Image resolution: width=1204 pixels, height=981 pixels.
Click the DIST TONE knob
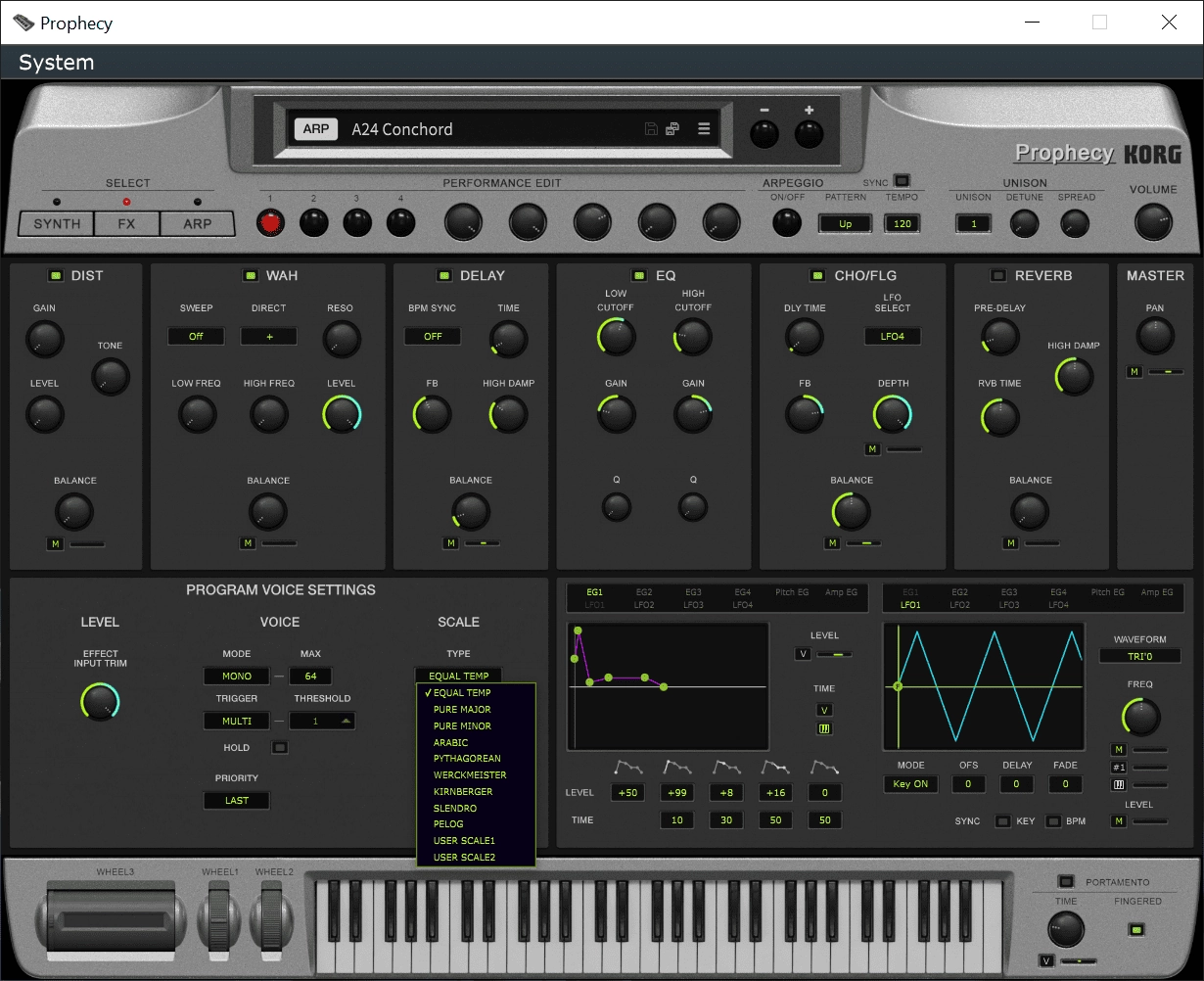[110, 376]
